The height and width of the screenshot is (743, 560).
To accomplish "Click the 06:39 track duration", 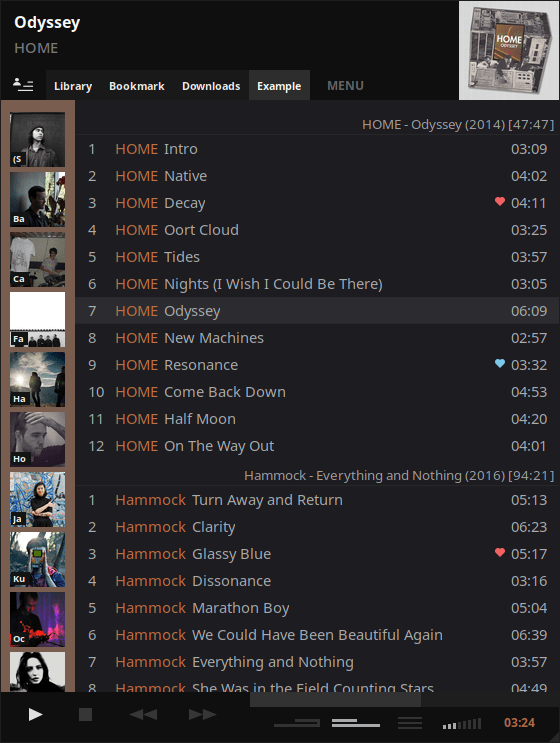I will pyautogui.click(x=529, y=635).
